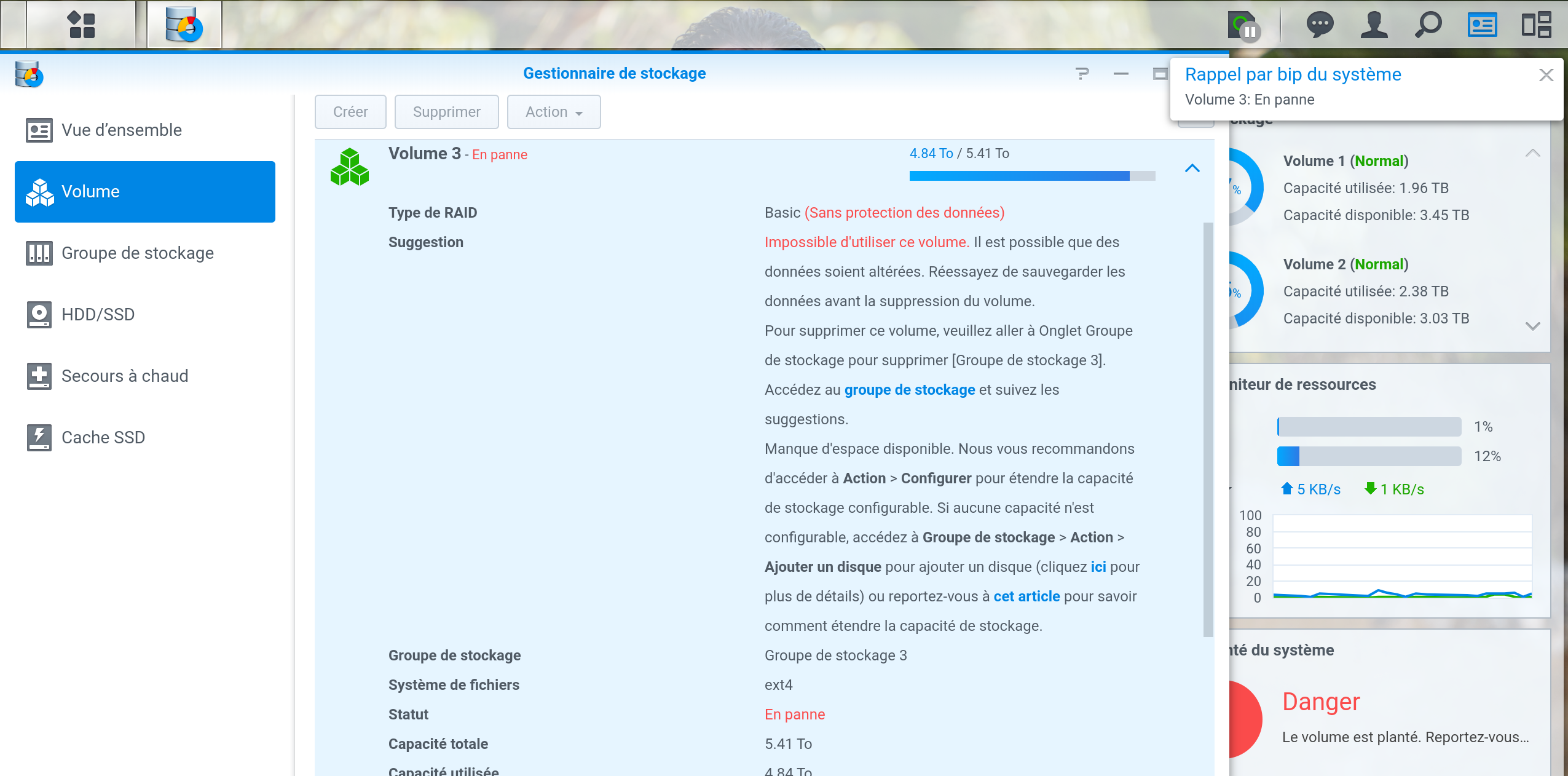Click the volume details vertical scrollbar
The image size is (1568, 776).
click(x=1208, y=429)
